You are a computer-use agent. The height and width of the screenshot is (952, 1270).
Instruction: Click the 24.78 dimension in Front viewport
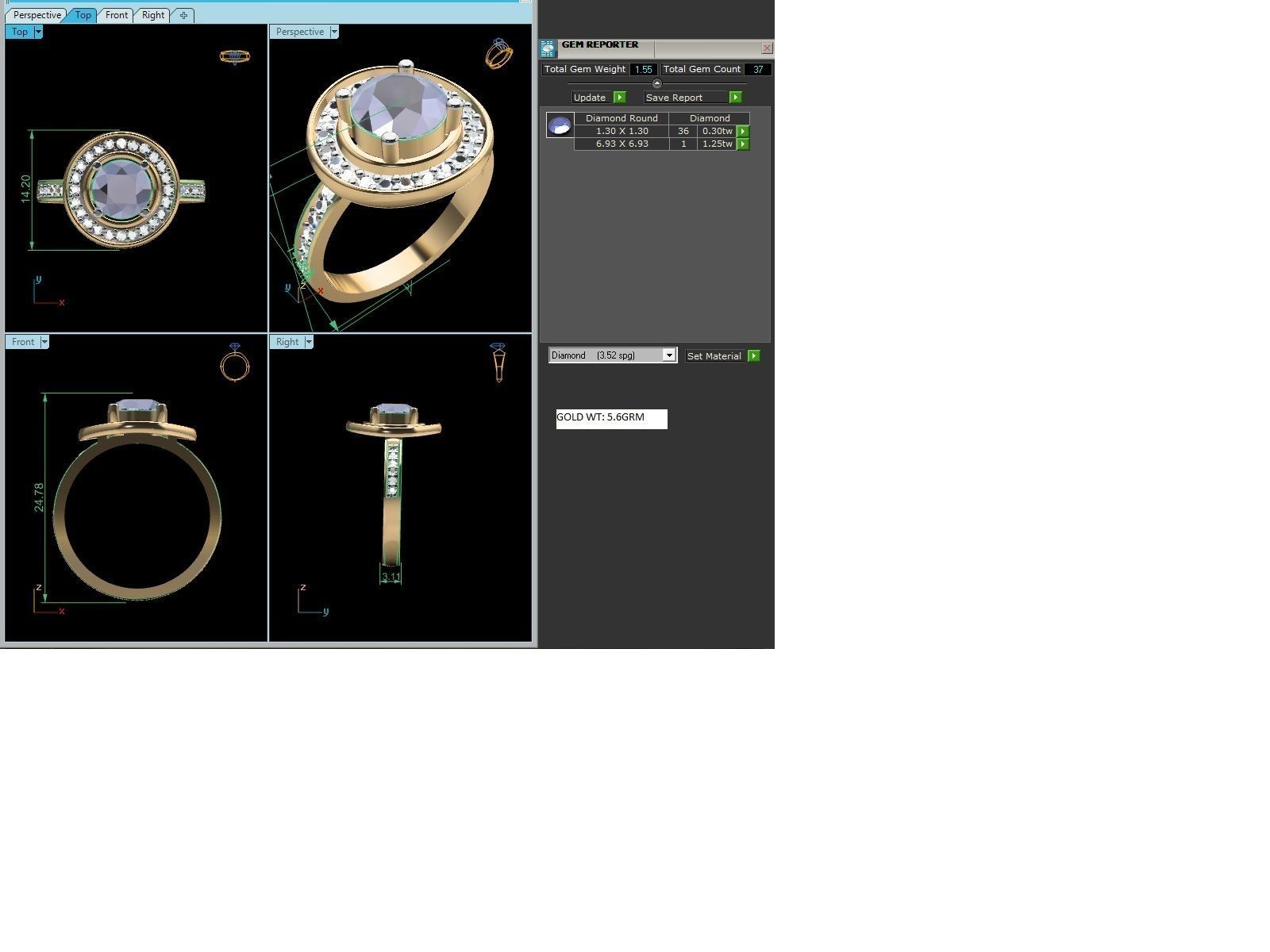[x=39, y=497]
